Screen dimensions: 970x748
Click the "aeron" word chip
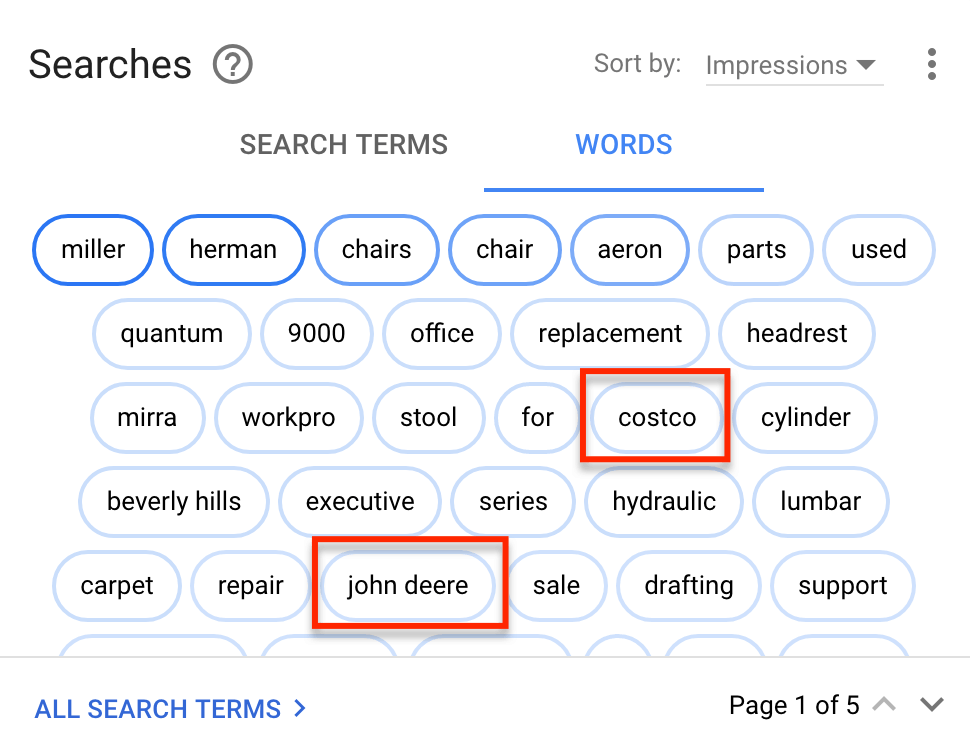click(630, 250)
